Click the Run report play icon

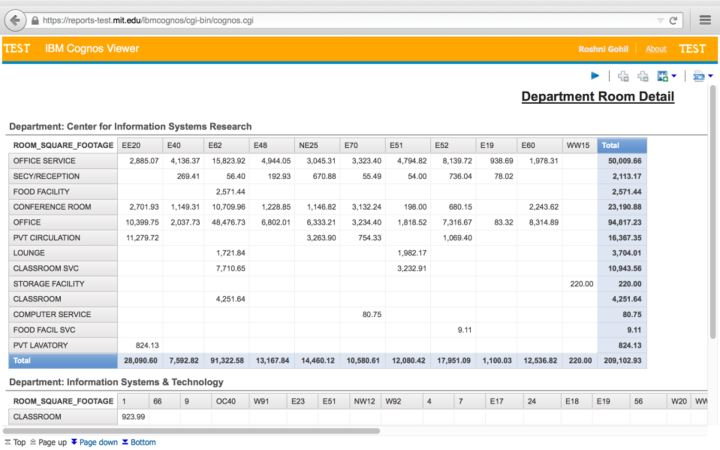(595, 76)
